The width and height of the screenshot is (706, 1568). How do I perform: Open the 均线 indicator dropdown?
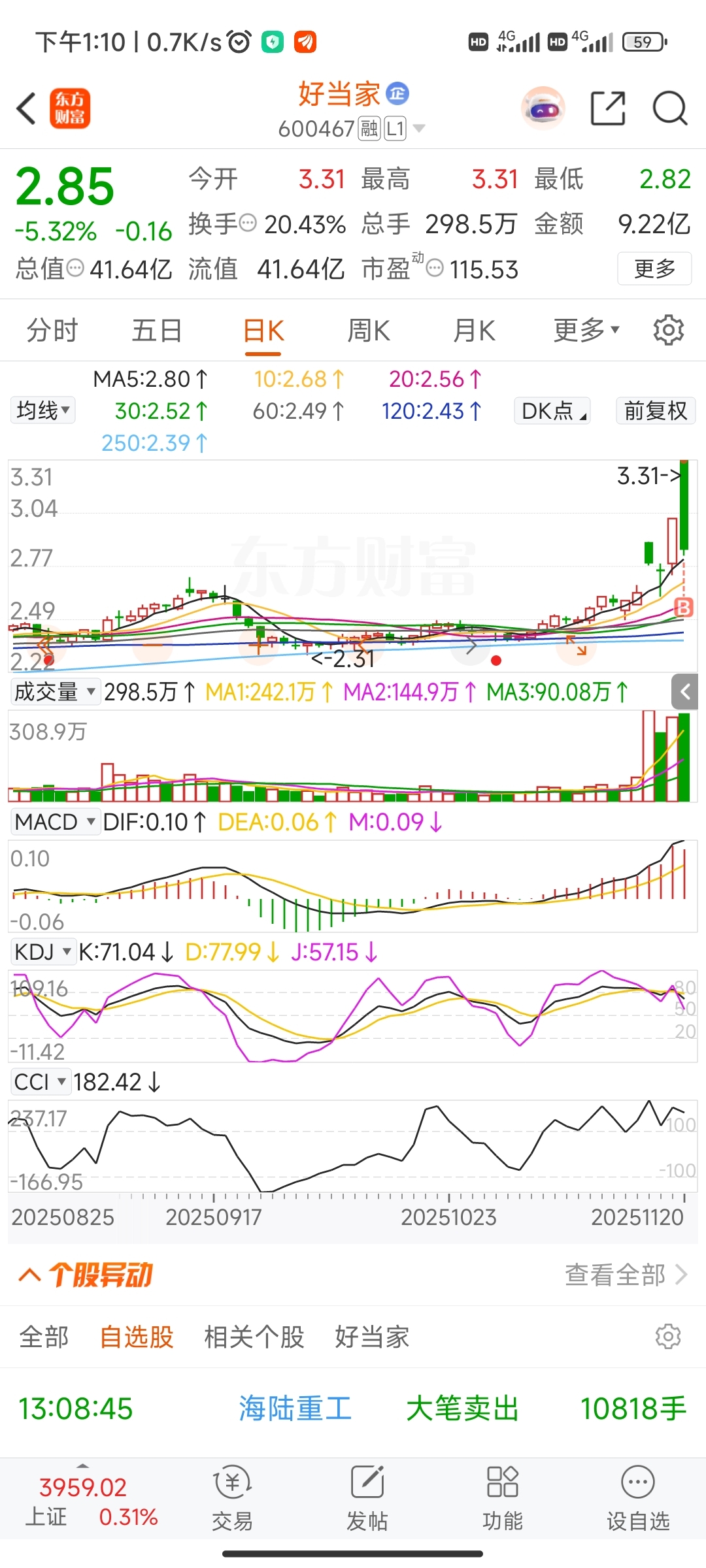coord(42,411)
